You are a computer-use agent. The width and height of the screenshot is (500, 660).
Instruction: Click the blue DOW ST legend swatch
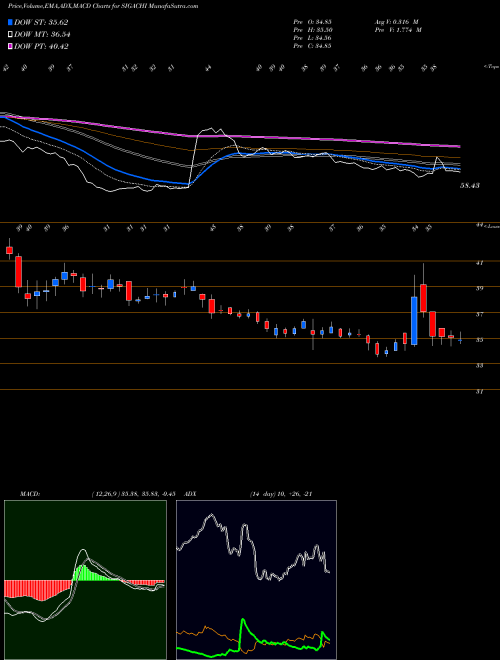(10, 22)
